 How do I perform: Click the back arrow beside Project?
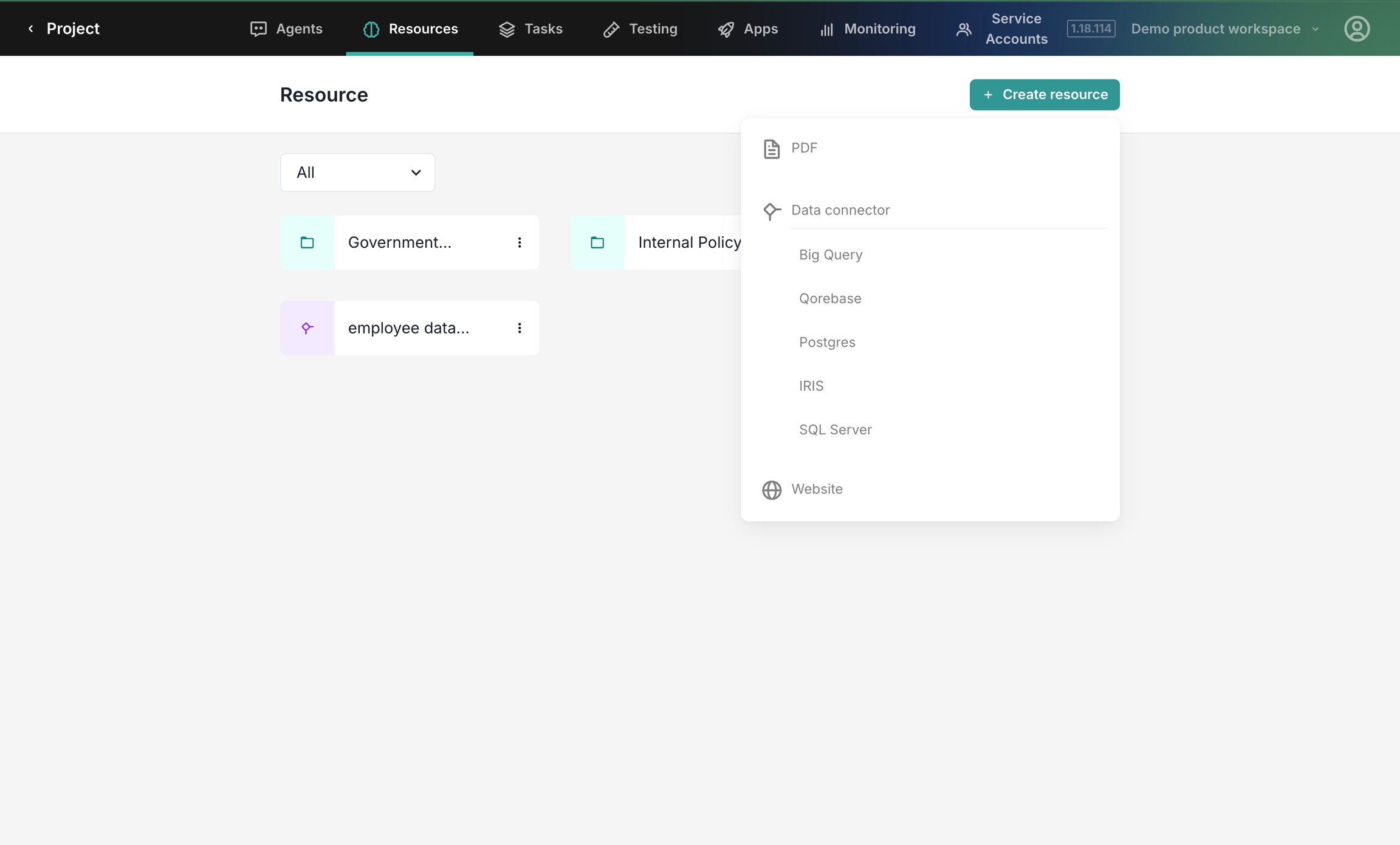[31, 29]
